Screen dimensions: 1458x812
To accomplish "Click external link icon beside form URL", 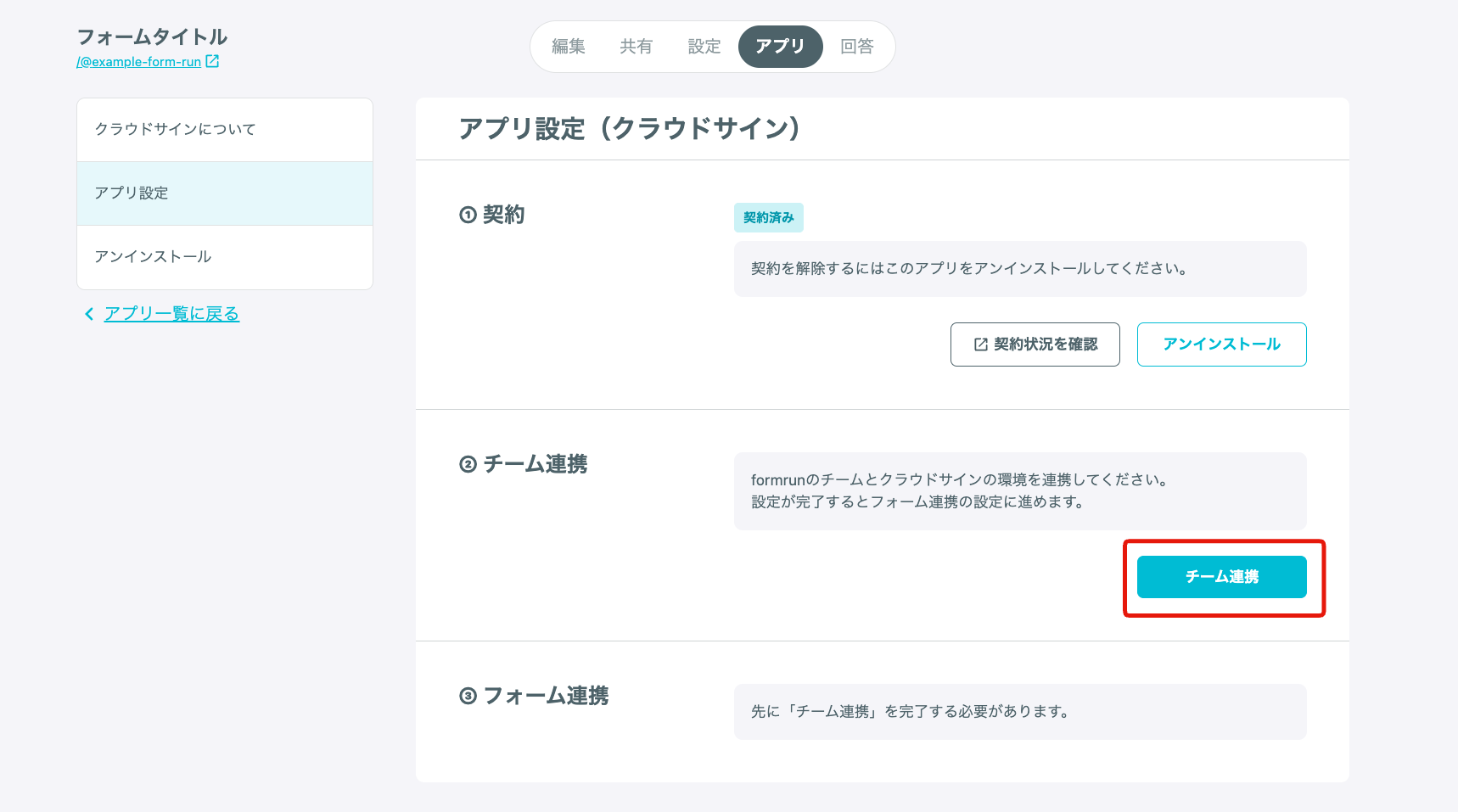I will (x=212, y=61).
